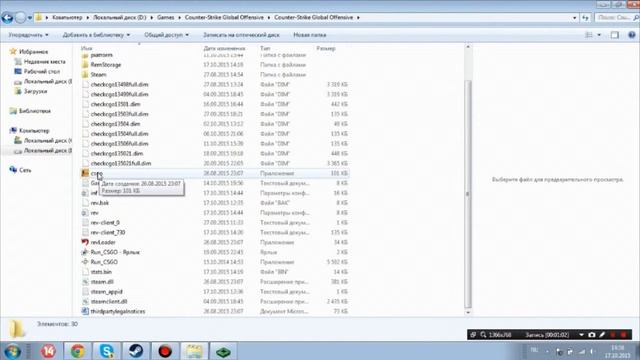Open the view options dropdown arrow

click(599, 35)
